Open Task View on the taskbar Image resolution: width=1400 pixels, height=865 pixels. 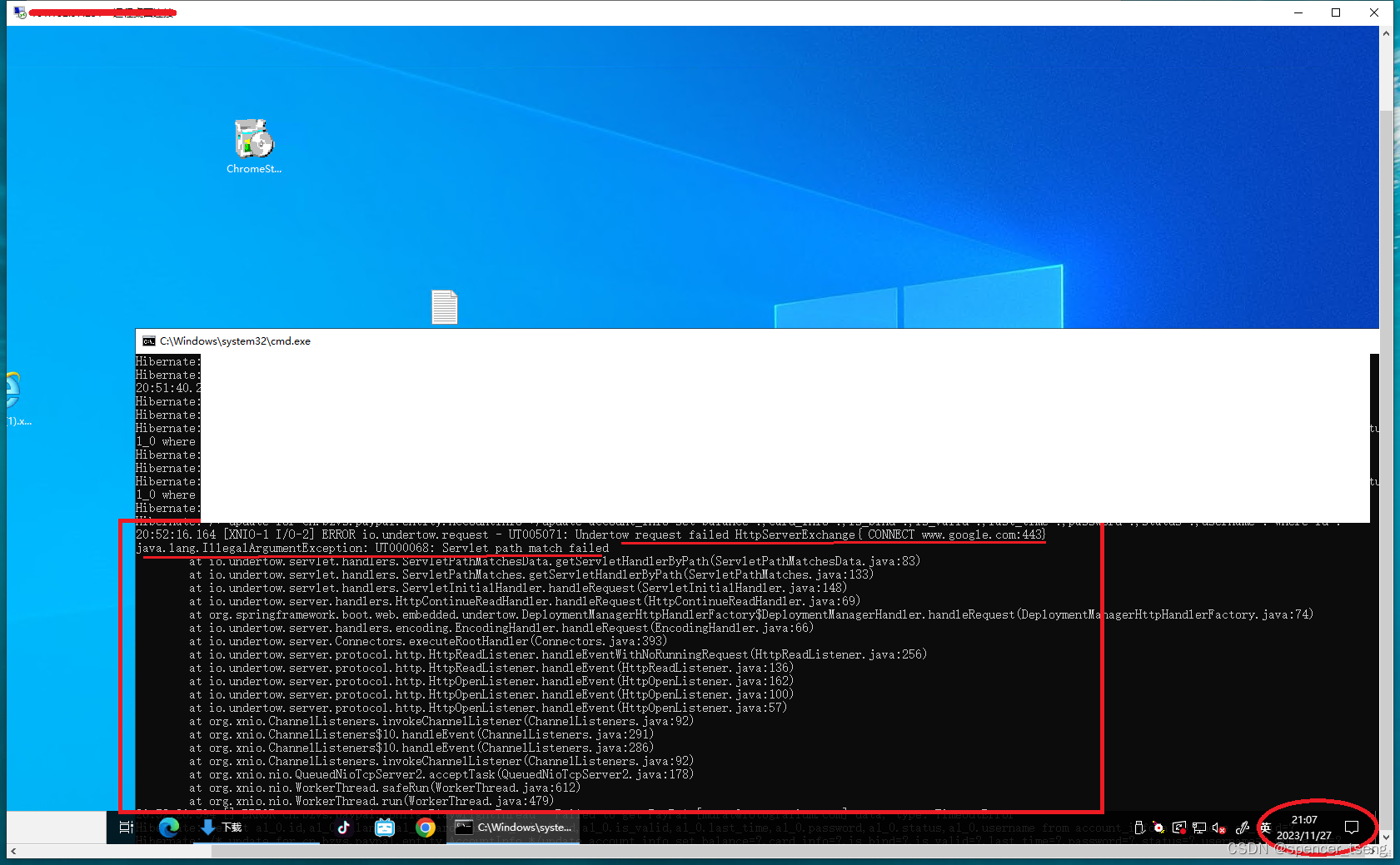tap(126, 828)
